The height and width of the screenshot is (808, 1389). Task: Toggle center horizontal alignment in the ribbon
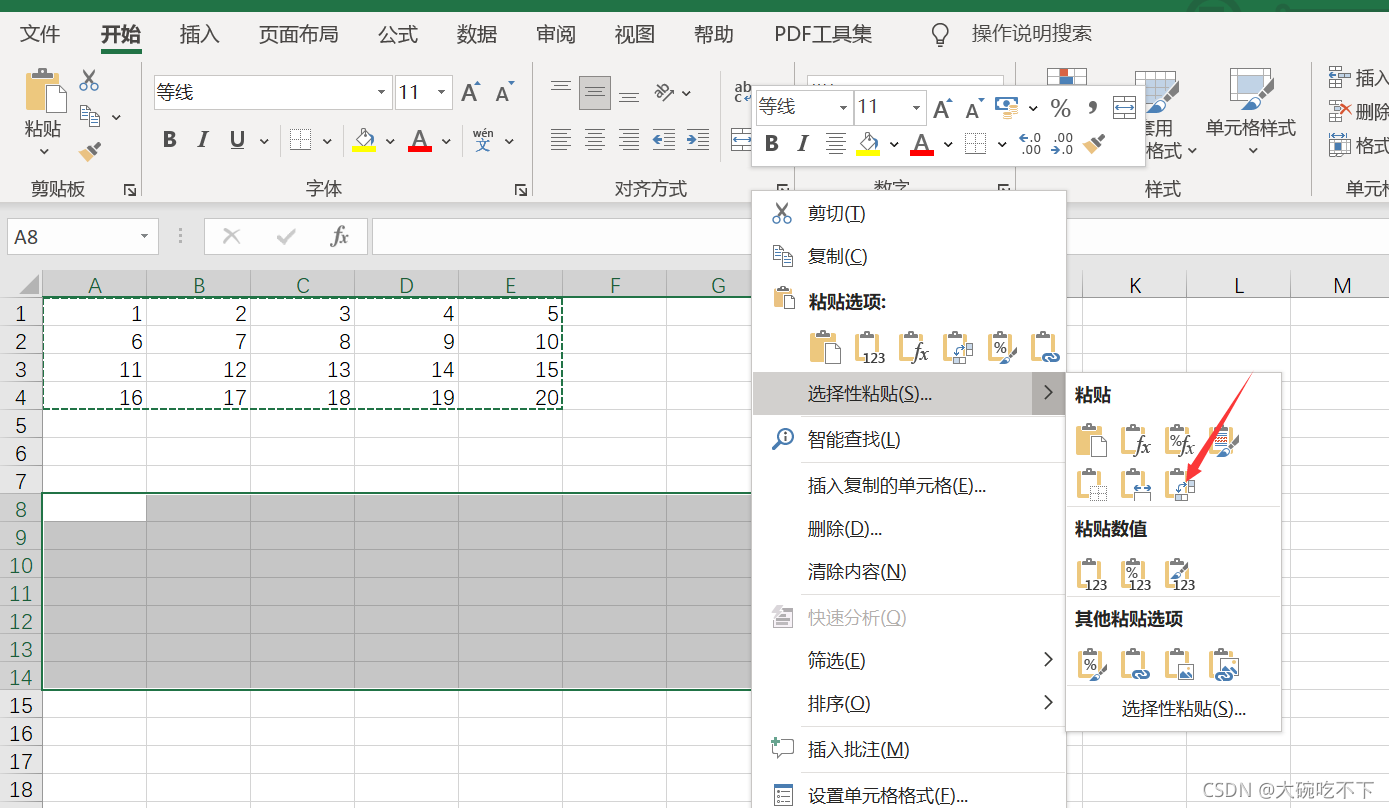[x=595, y=140]
